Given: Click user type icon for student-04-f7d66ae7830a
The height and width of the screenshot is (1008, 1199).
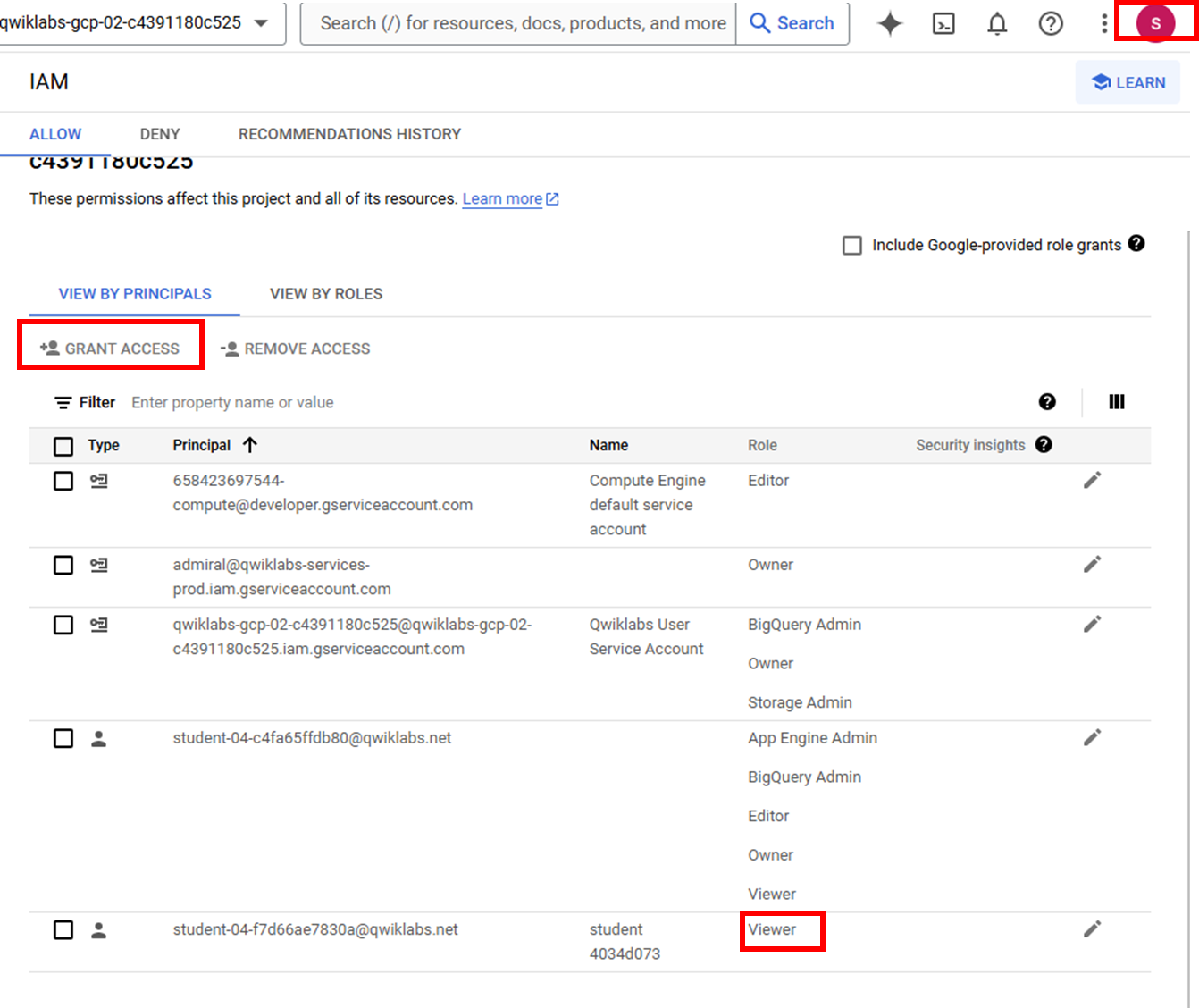Looking at the screenshot, I should (x=99, y=930).
